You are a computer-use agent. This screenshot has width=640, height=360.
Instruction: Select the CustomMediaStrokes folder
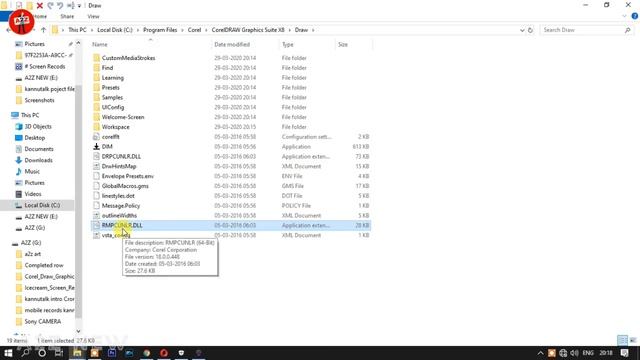128,58
